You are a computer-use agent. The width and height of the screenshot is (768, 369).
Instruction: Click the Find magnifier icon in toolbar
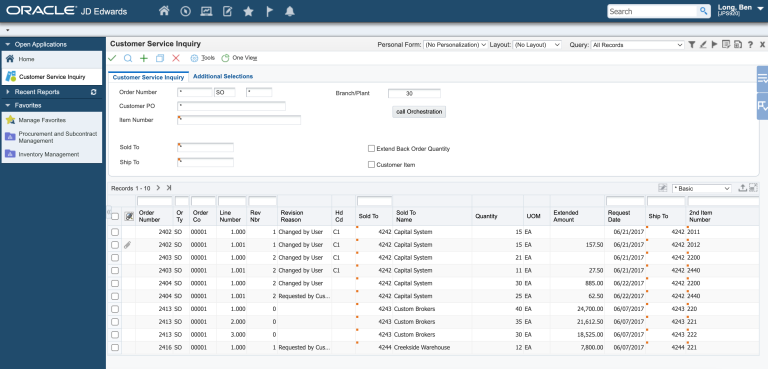128,58
